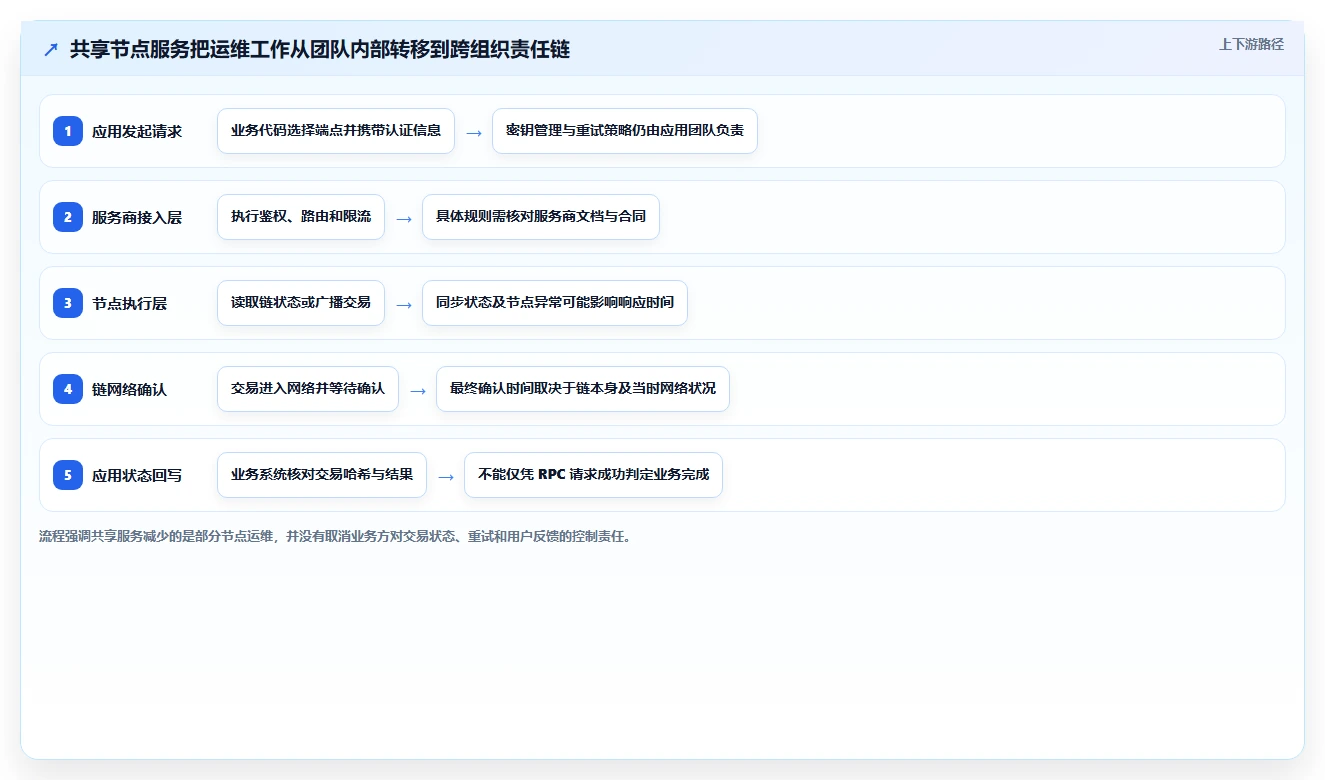The width and height of the screenshot is (1325, 780).
Task: Click the 密钥管理与重试策略仍由应用团队负责 box
Action: (625, 131)
